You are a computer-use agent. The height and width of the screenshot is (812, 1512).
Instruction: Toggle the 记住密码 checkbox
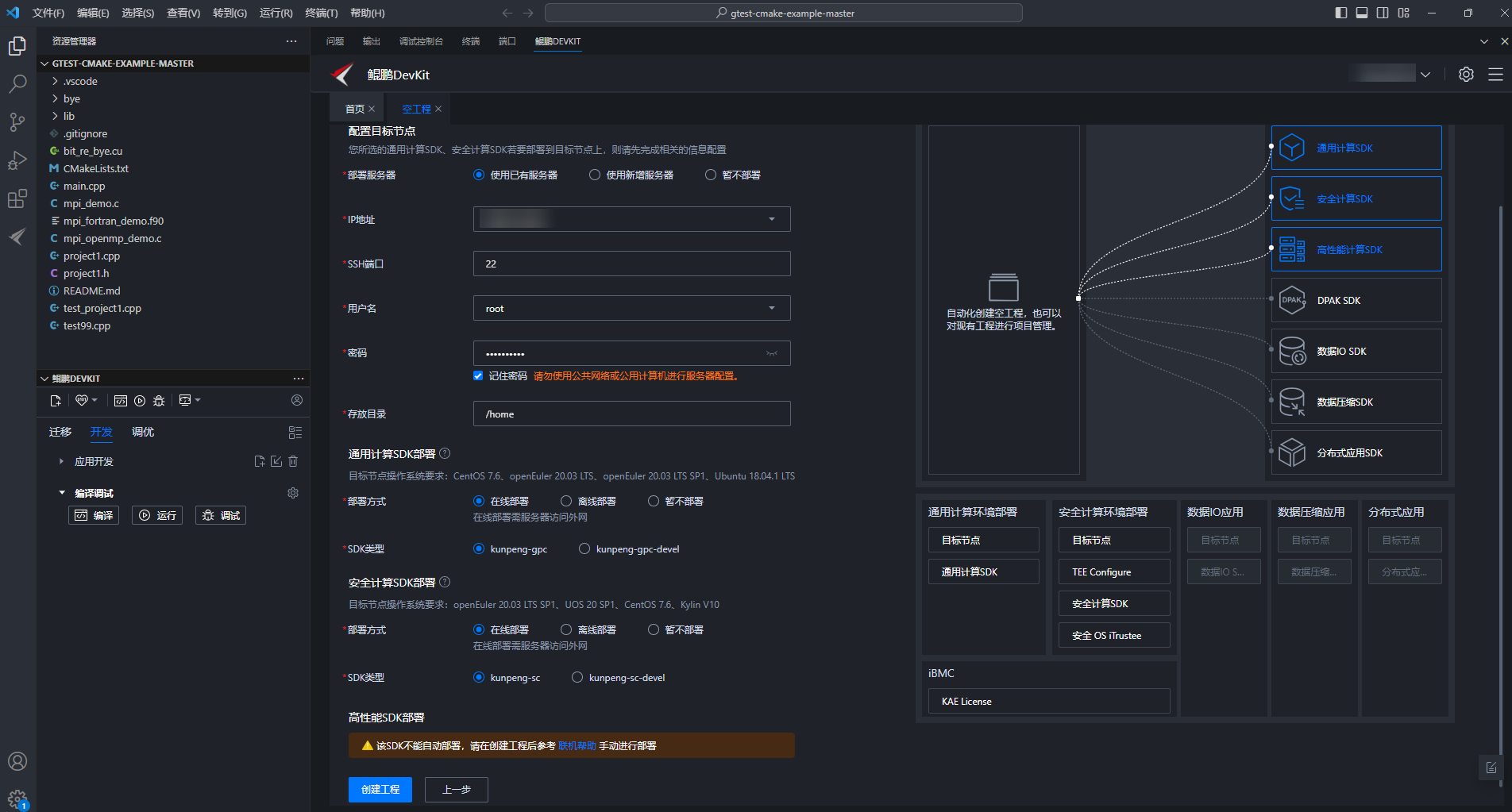click(x=478, y=375)
